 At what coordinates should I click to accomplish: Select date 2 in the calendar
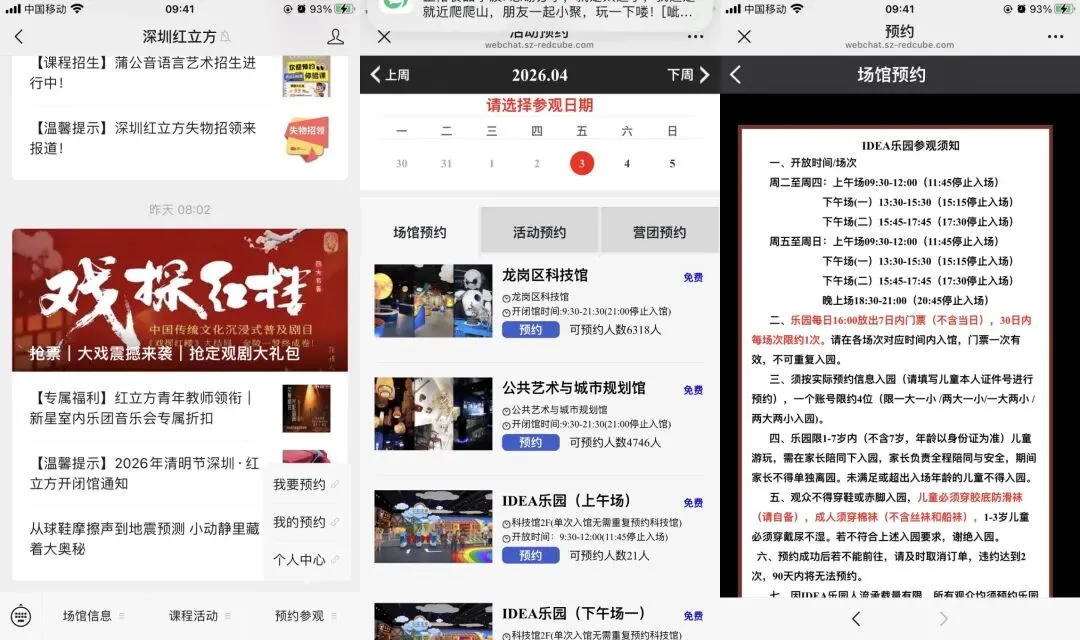tap(537, 163)
